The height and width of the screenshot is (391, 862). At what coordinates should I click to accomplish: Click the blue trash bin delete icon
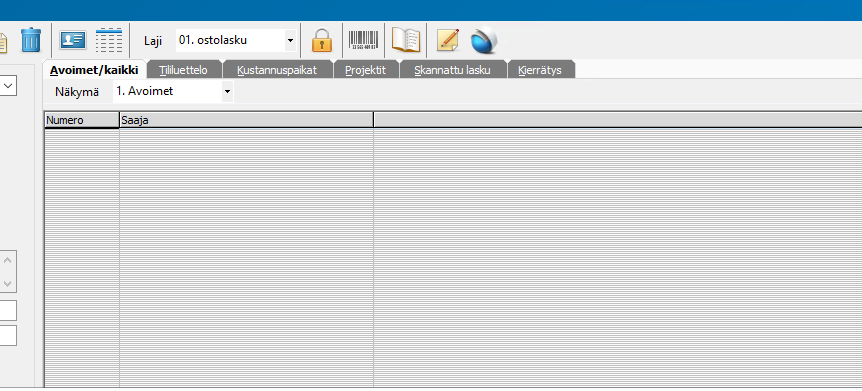tap(31, 41)
